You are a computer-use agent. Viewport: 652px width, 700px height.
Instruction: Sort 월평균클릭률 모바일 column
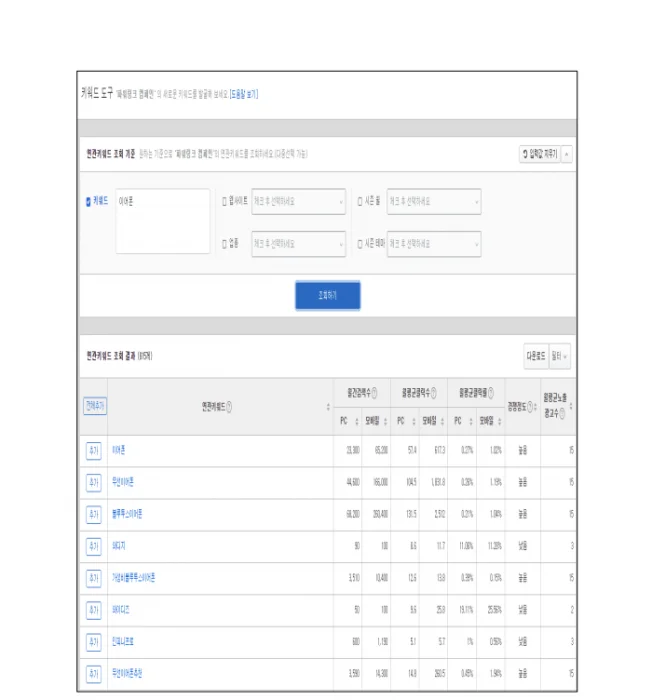point(500,421)
